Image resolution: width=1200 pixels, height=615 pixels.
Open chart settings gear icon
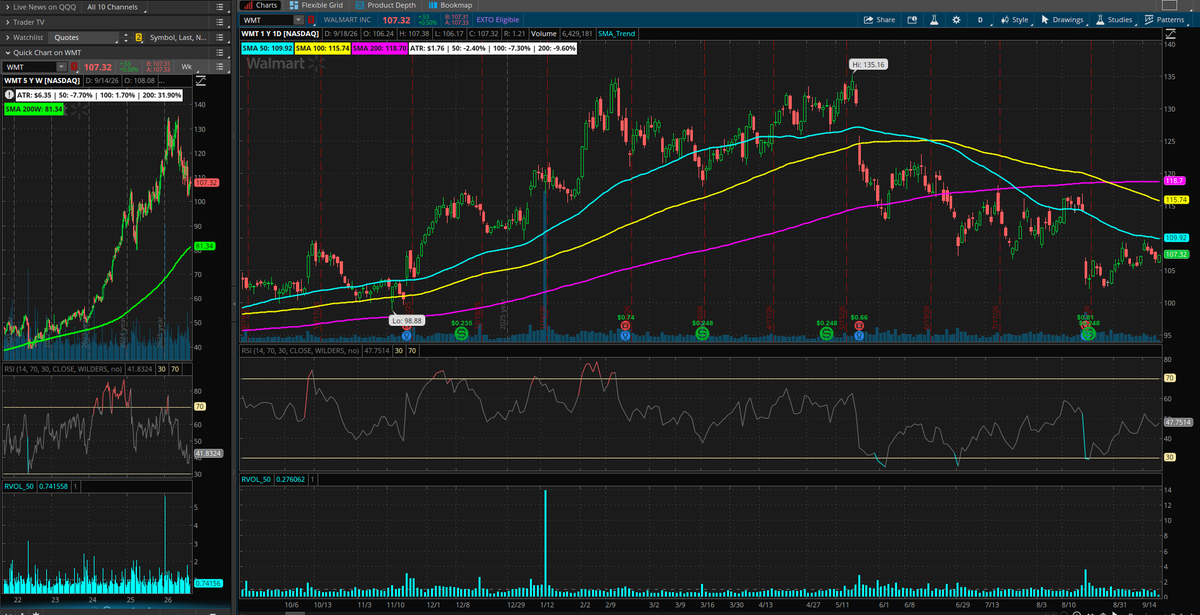tap(956, 20)
